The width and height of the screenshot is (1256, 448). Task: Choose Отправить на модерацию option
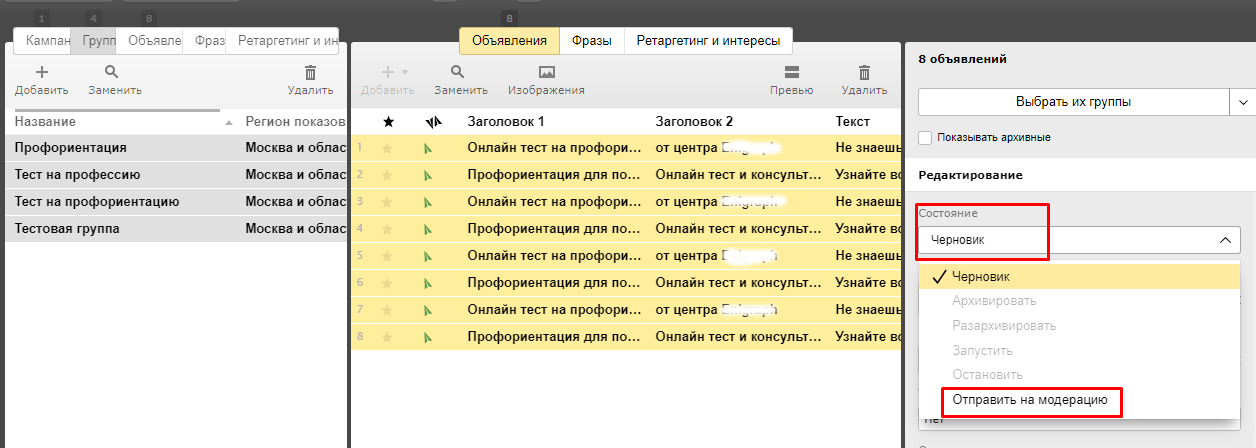click(1030, 399)
